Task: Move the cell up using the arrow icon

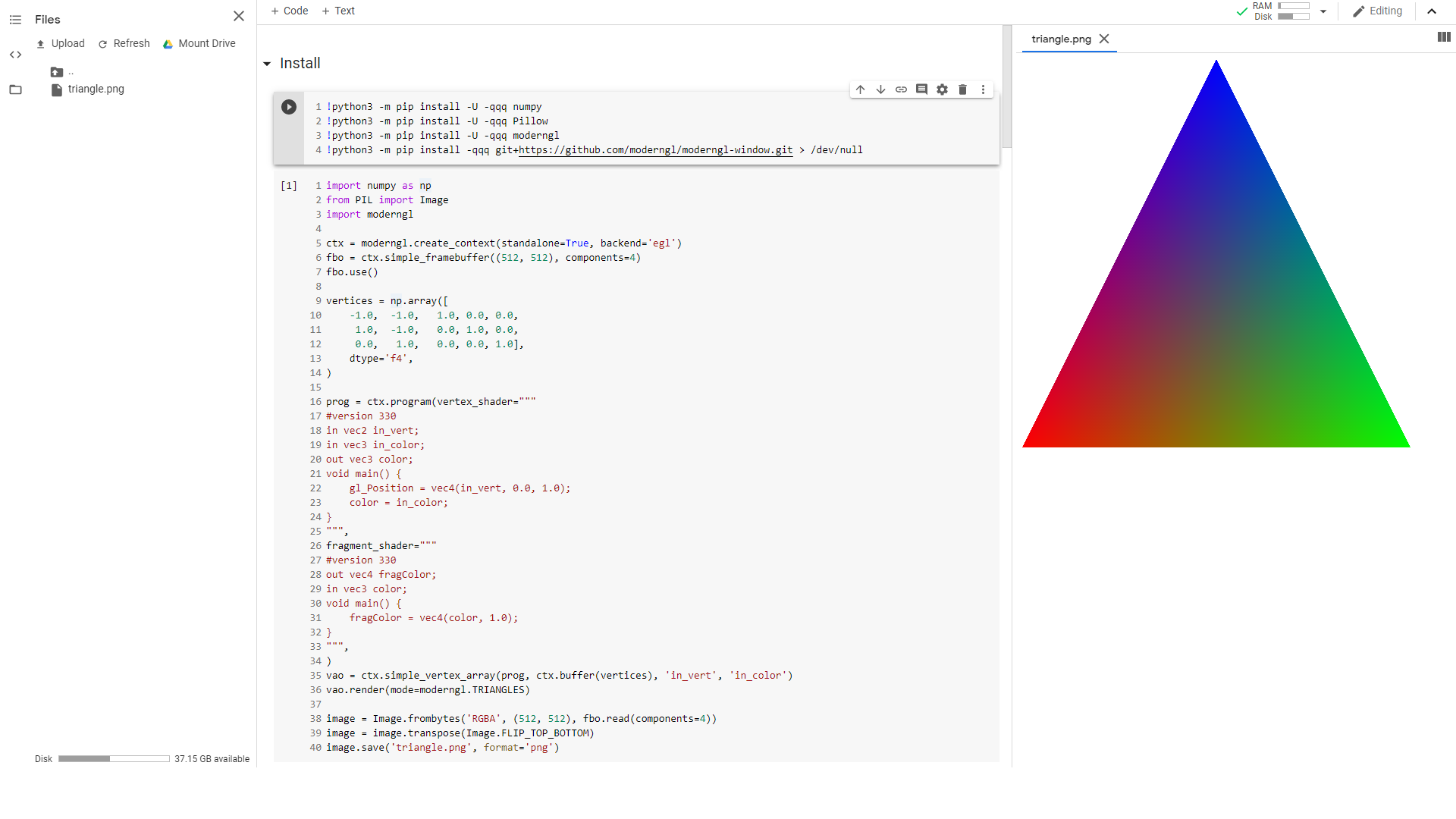Action: point(860,89)
